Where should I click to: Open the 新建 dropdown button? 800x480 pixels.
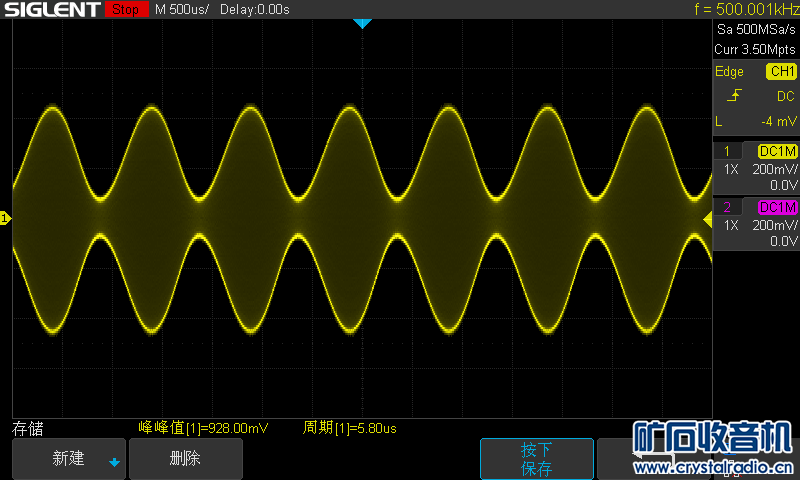[69, 459]
